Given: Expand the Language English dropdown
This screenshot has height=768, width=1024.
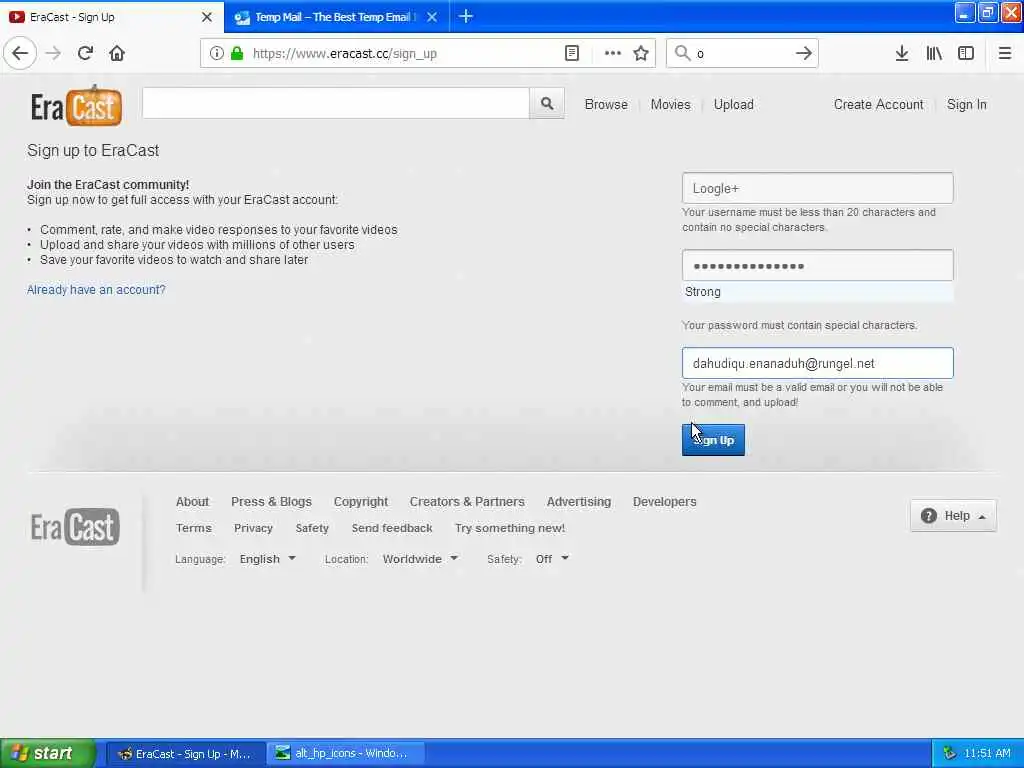Looking at the screenshot, I should click(x=268, y=559).
